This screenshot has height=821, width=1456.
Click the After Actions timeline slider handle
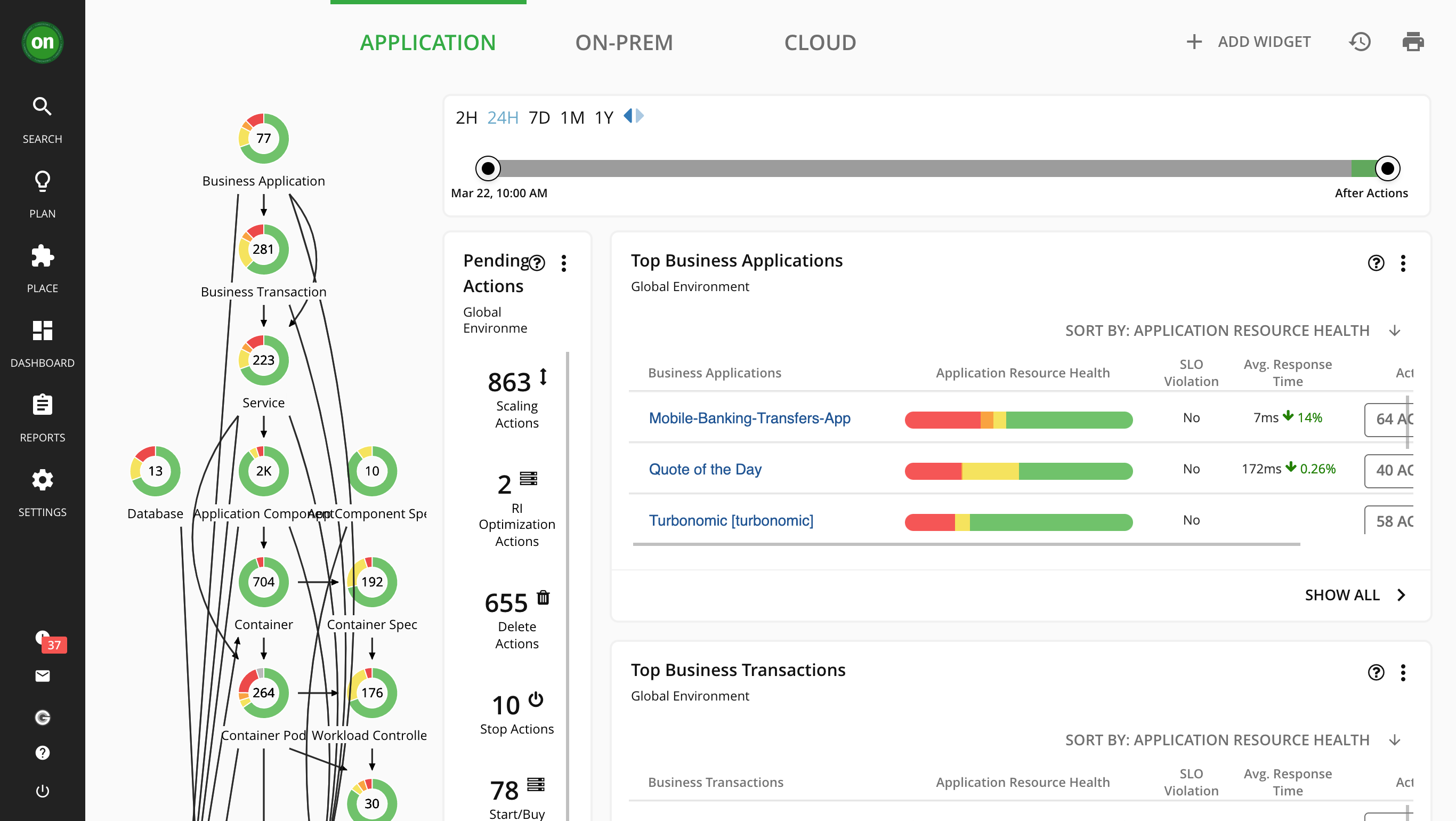pyautogui.click(x=1387, y=168)
